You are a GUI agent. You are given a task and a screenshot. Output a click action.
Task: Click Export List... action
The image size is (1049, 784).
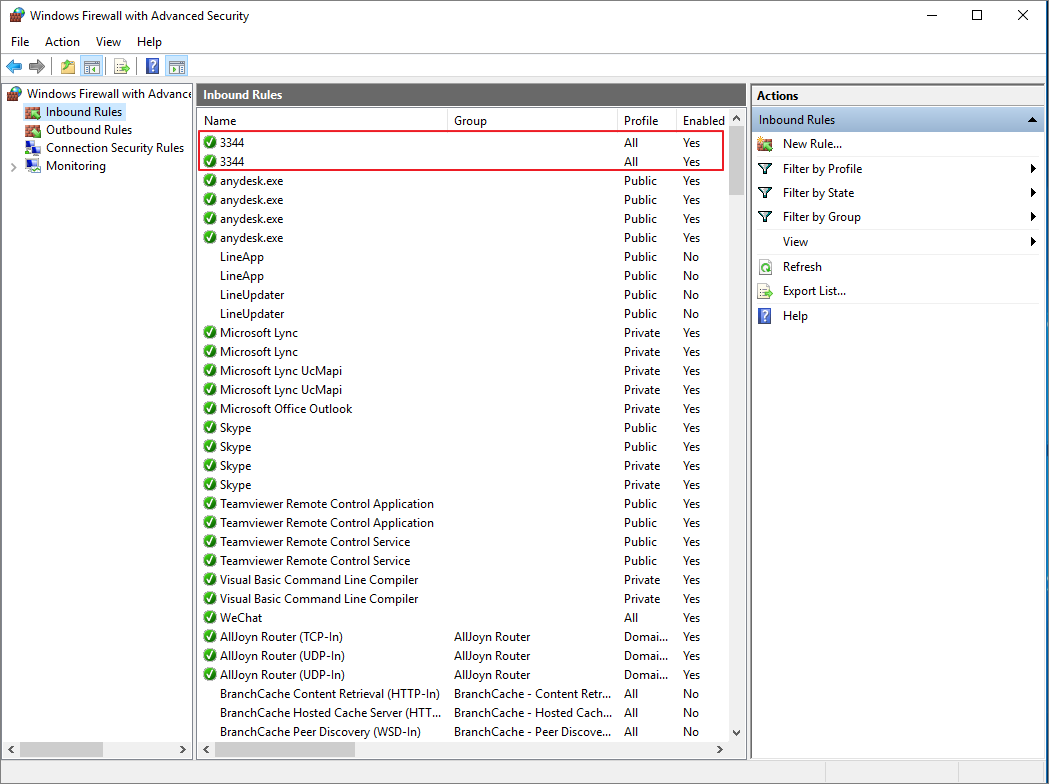pyautogui.click(x=814, y=291)
